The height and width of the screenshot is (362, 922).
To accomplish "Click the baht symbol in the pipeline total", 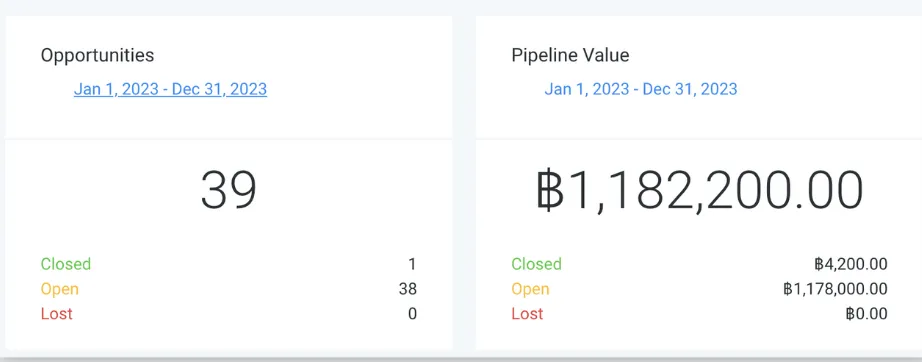I will pos(550,190).
